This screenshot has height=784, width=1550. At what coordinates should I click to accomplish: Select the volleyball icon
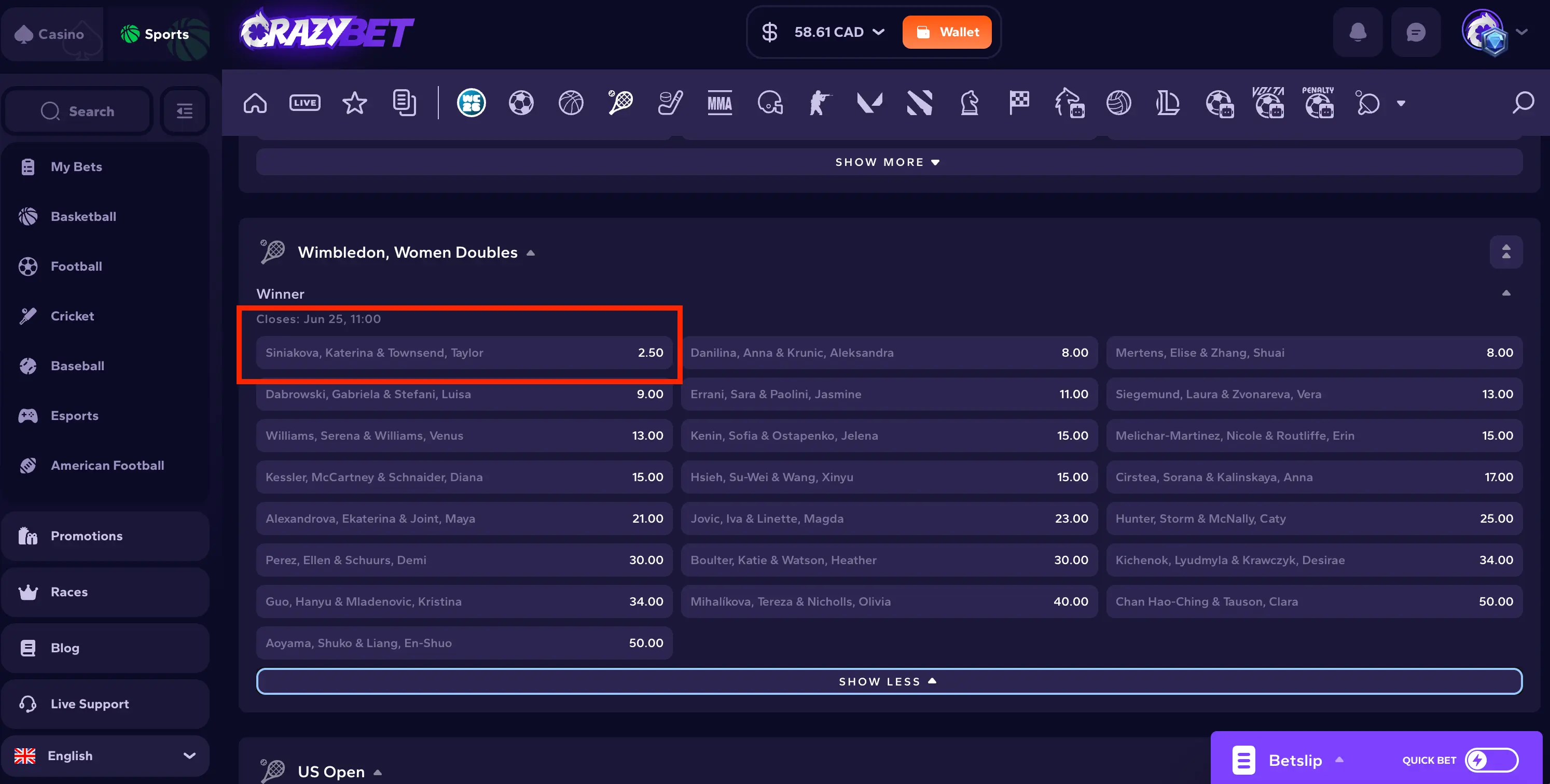(1118, 103)
